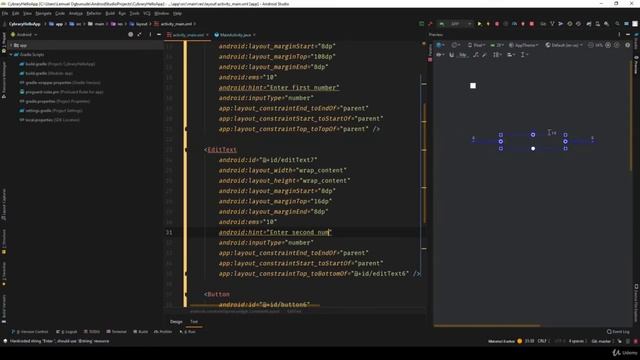Open the Align tool dropdown in Preview
The height and width of the screenshot is (360, 640).
click(511, 55)
